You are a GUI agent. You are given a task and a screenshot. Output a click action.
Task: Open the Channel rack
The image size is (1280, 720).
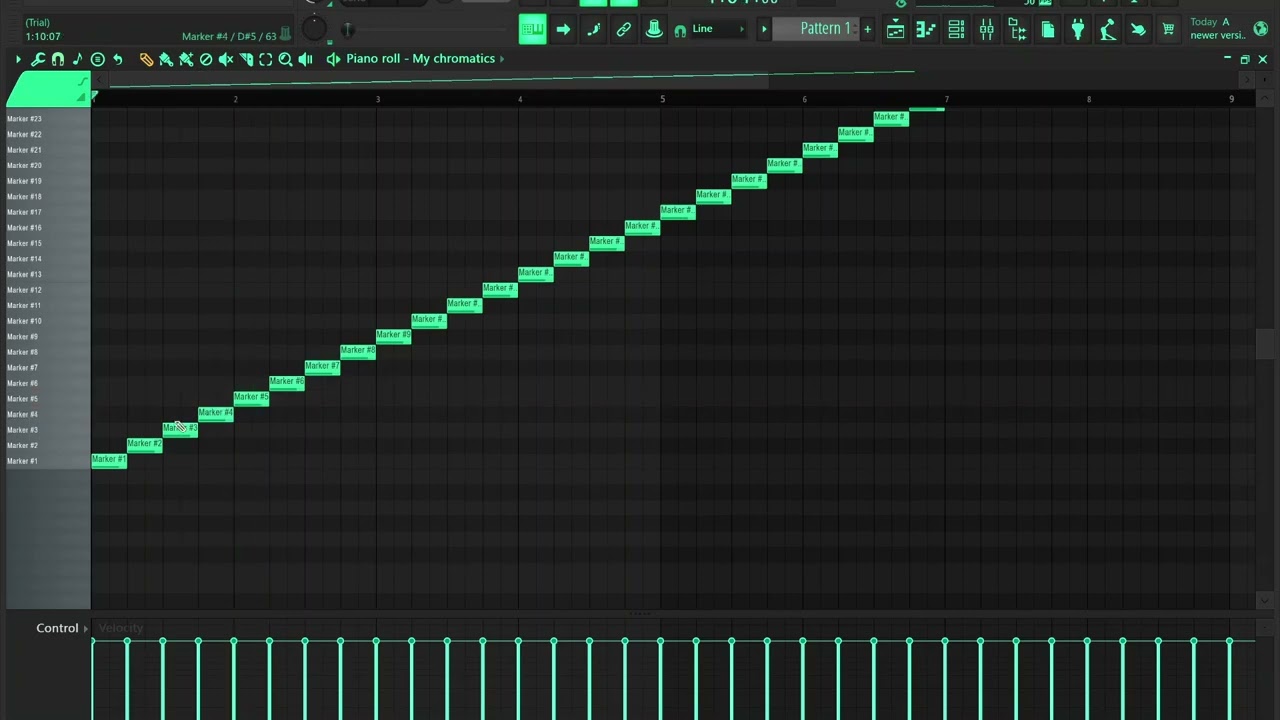click(x=956, y=30)
